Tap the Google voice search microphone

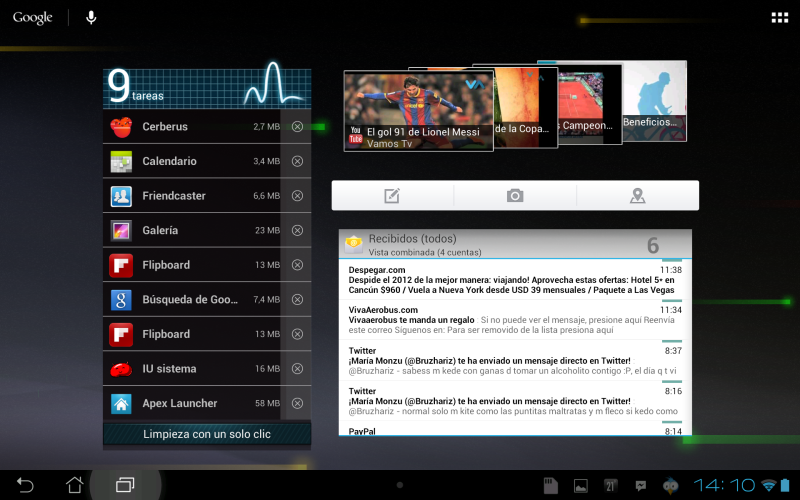(x=91, y=18)
